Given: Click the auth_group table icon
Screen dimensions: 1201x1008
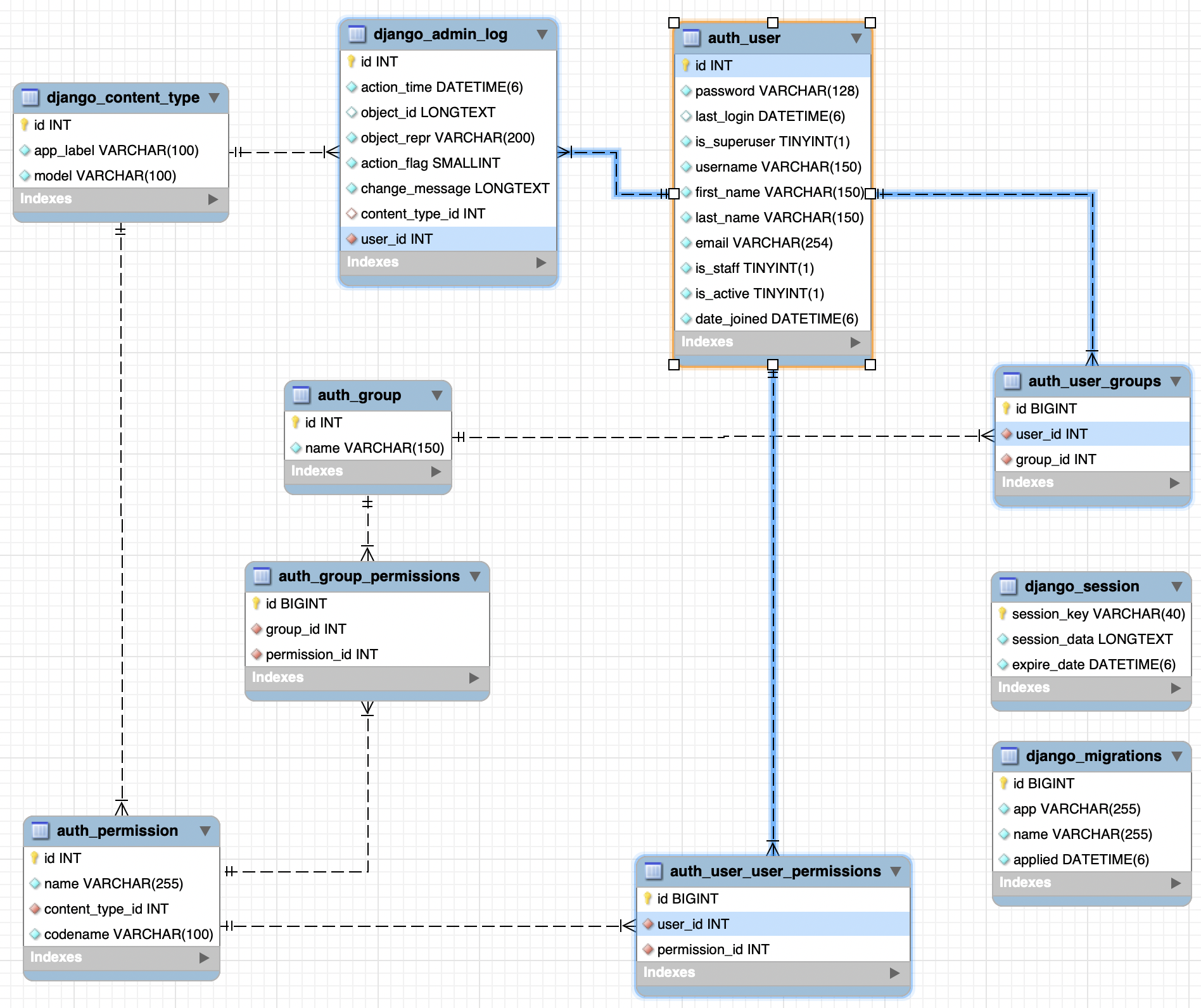Looking at the screenshot, I should pyautogui.click(x=302, y=395).
